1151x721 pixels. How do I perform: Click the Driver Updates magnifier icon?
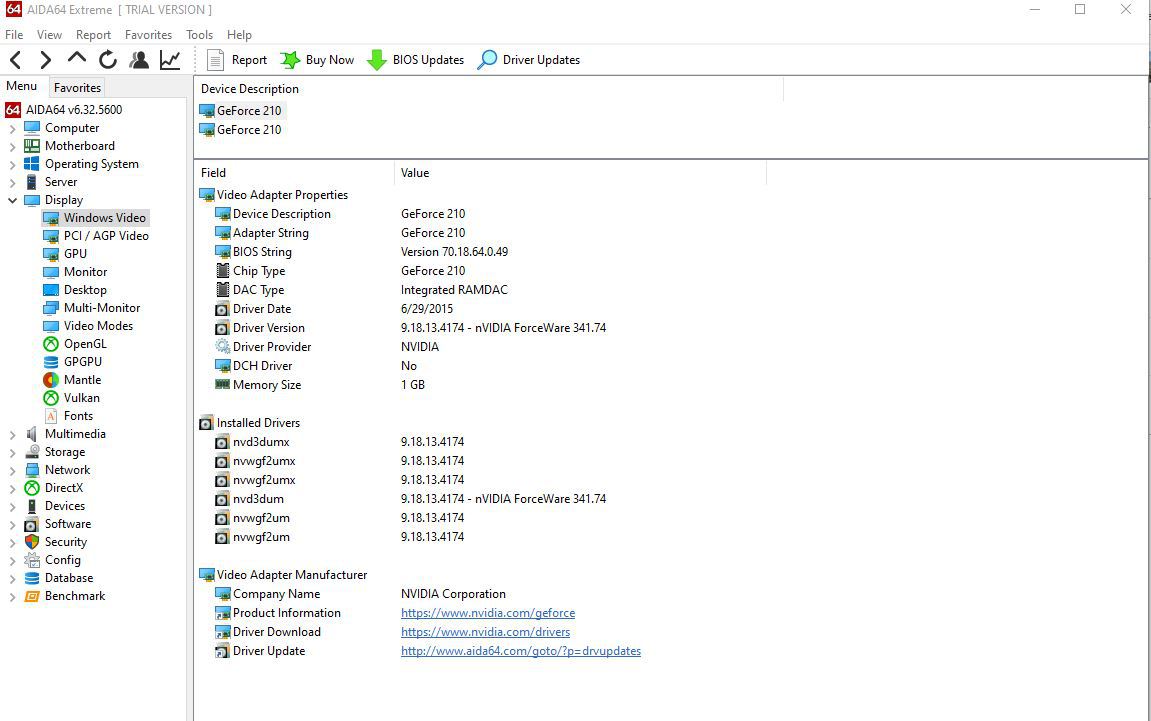pyautogui.click(x=487, y=59)
